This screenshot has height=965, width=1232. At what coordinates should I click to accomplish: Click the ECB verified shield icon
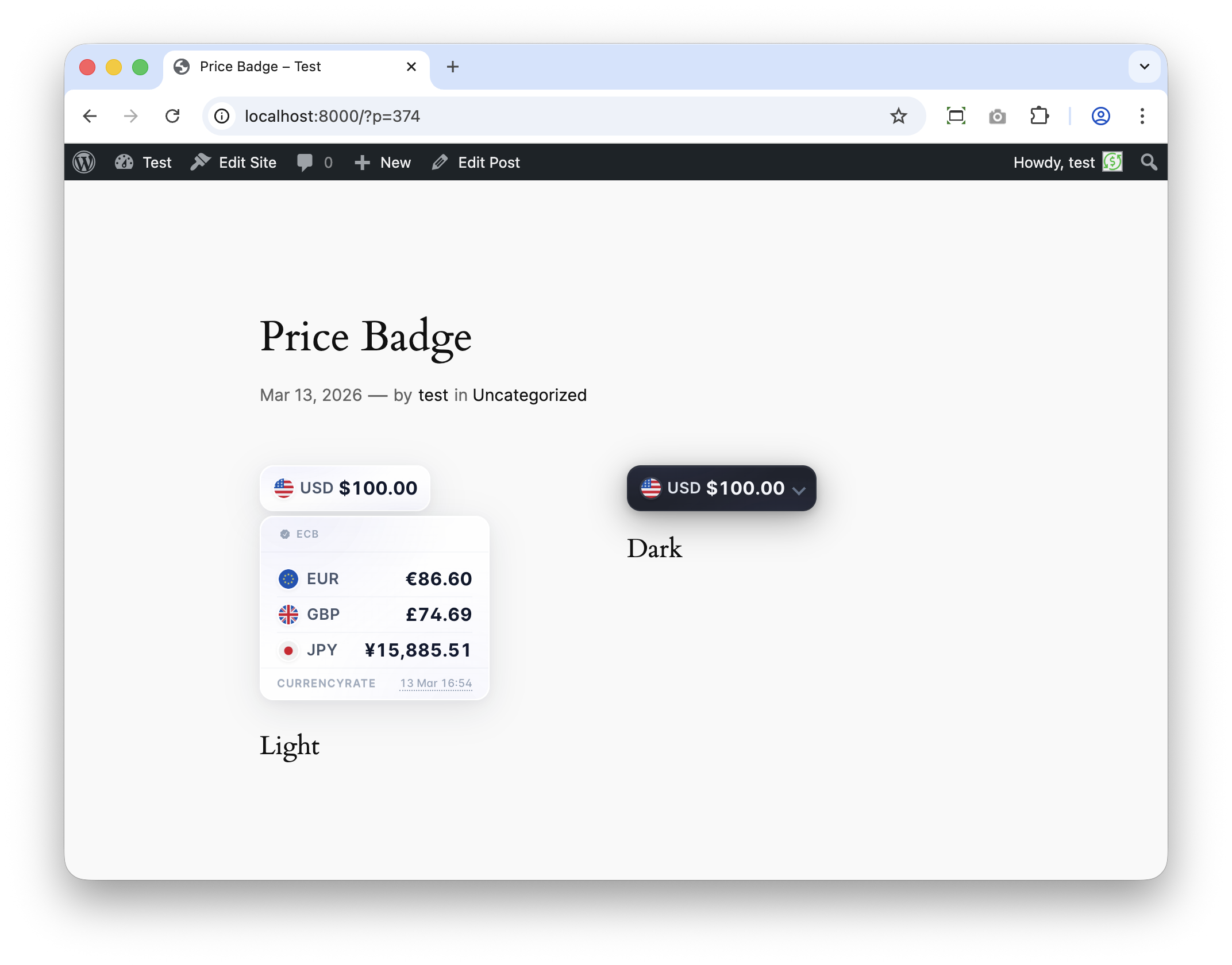coord(285,534)
